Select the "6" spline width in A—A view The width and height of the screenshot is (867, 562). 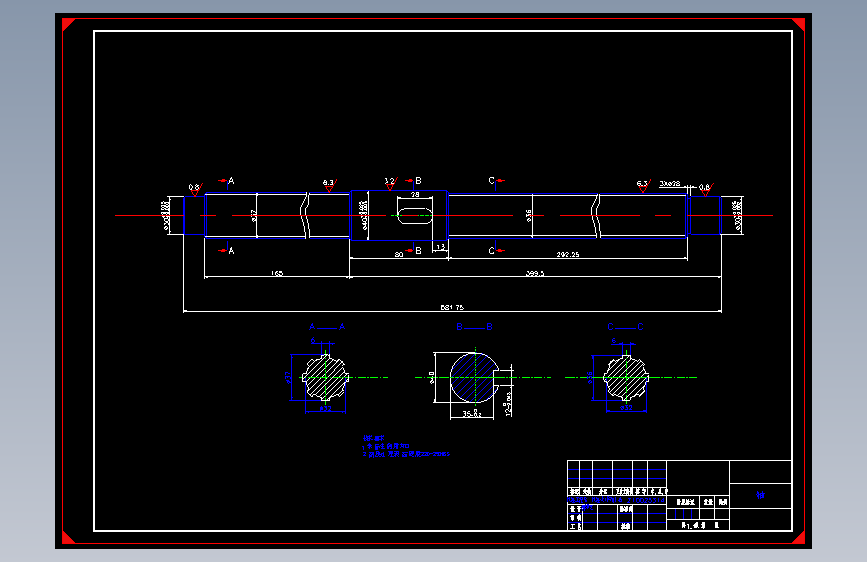(x=313, y=341)
